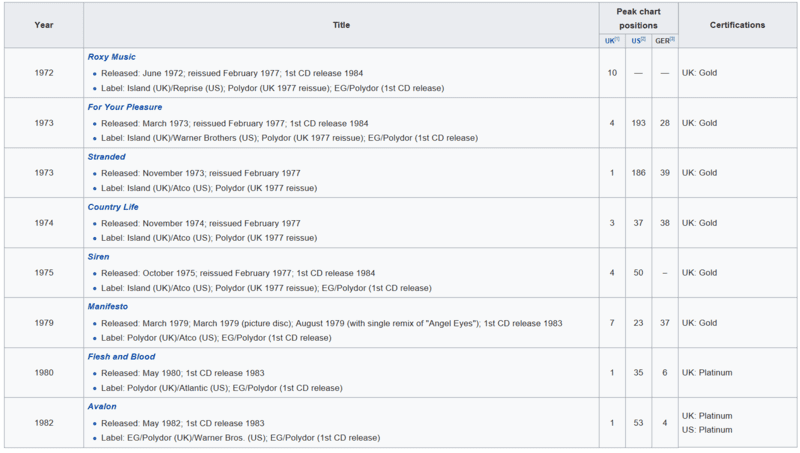The image size is (800, 453).
Task: Click US: Platinum certification for Avalon
Action: (x=707, y=430)
